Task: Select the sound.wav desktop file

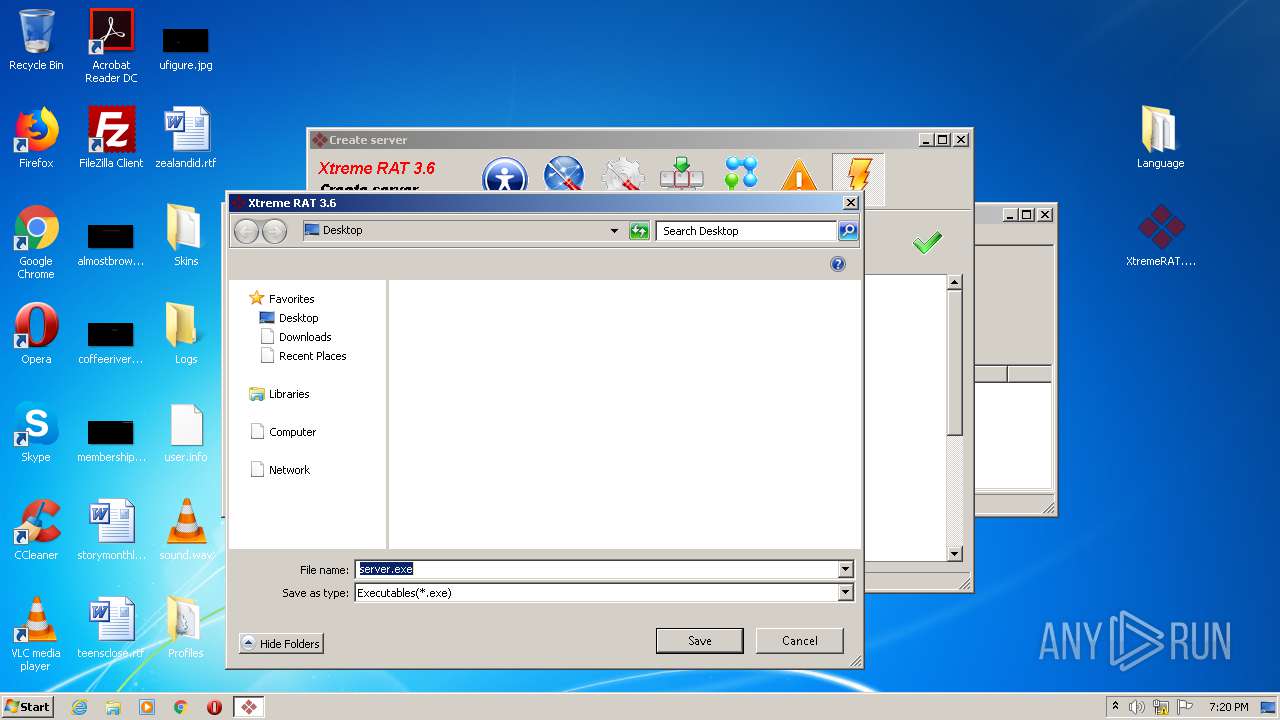Action: click(x=186, y=530)
